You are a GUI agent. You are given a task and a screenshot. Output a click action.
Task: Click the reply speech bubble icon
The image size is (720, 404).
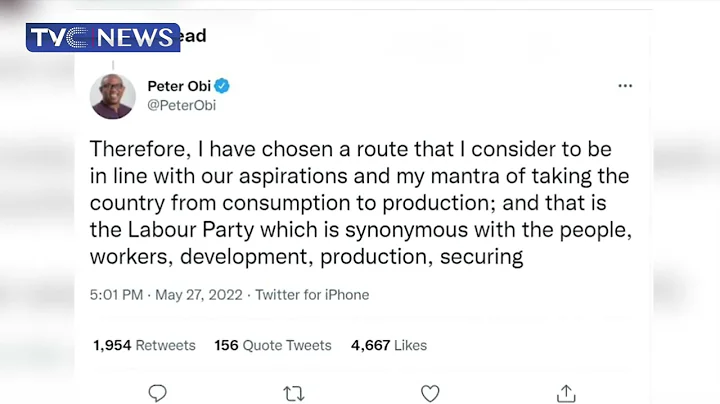(157, 393)
